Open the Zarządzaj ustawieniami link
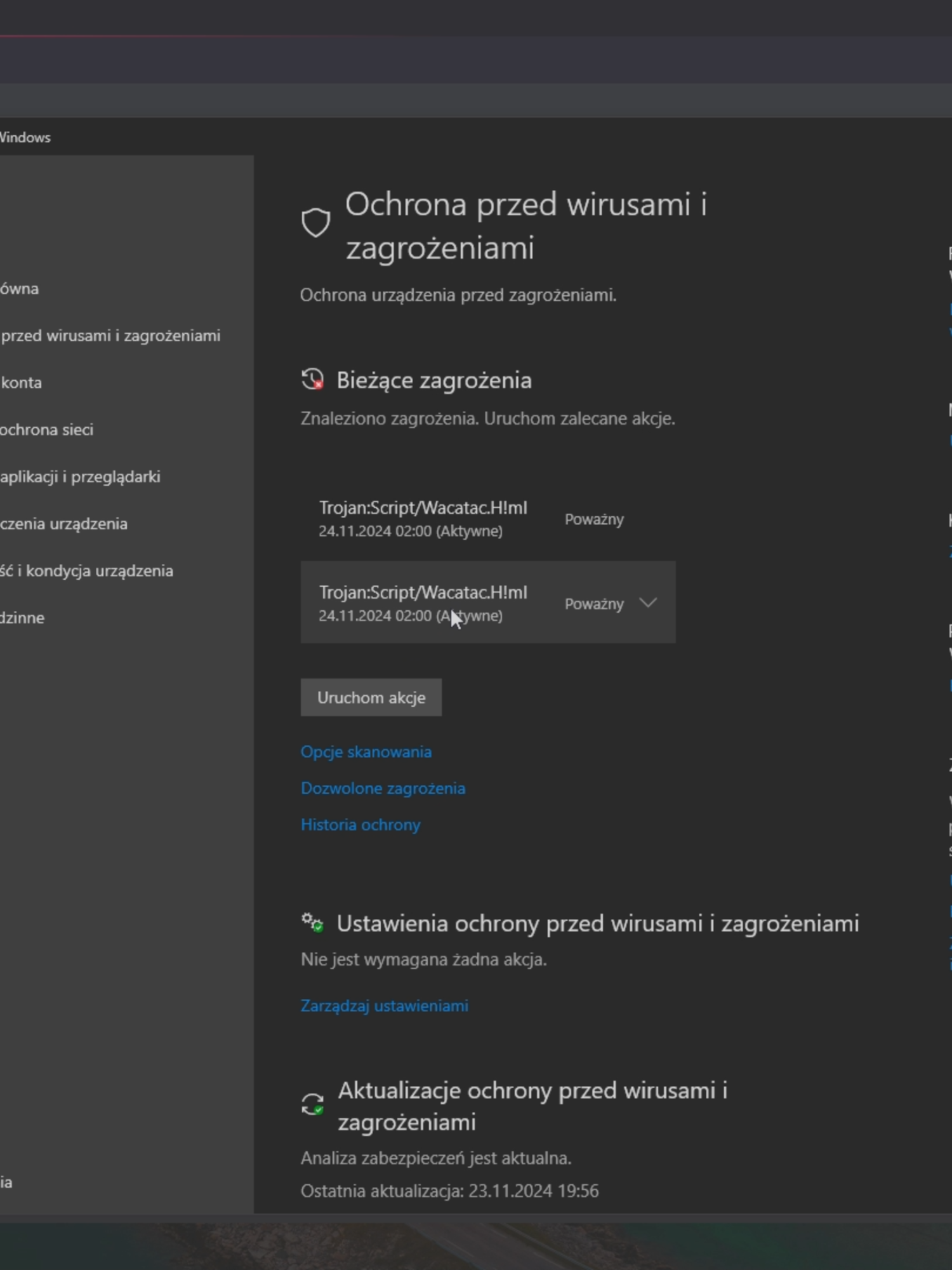This screenshot has width=952, height=1270. [x=385, y=1006]
